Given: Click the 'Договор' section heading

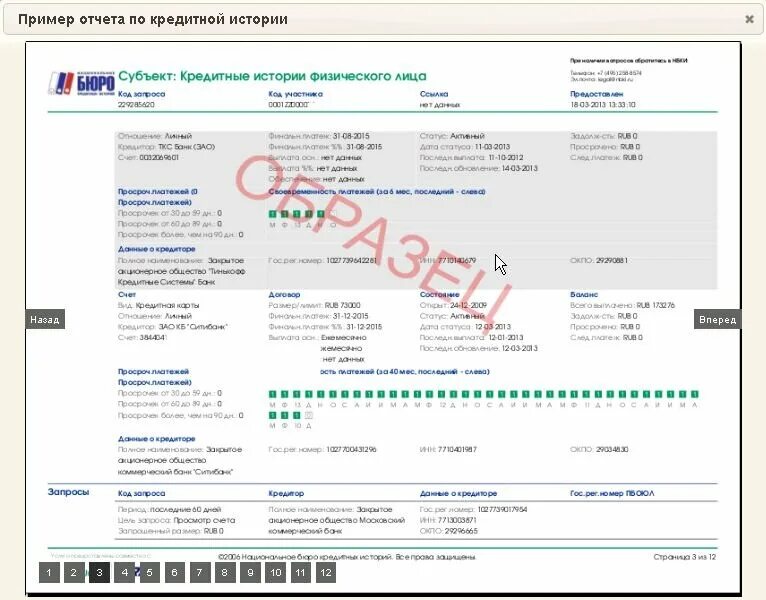Looking at the screenshot, I should [x=284, y=295].
